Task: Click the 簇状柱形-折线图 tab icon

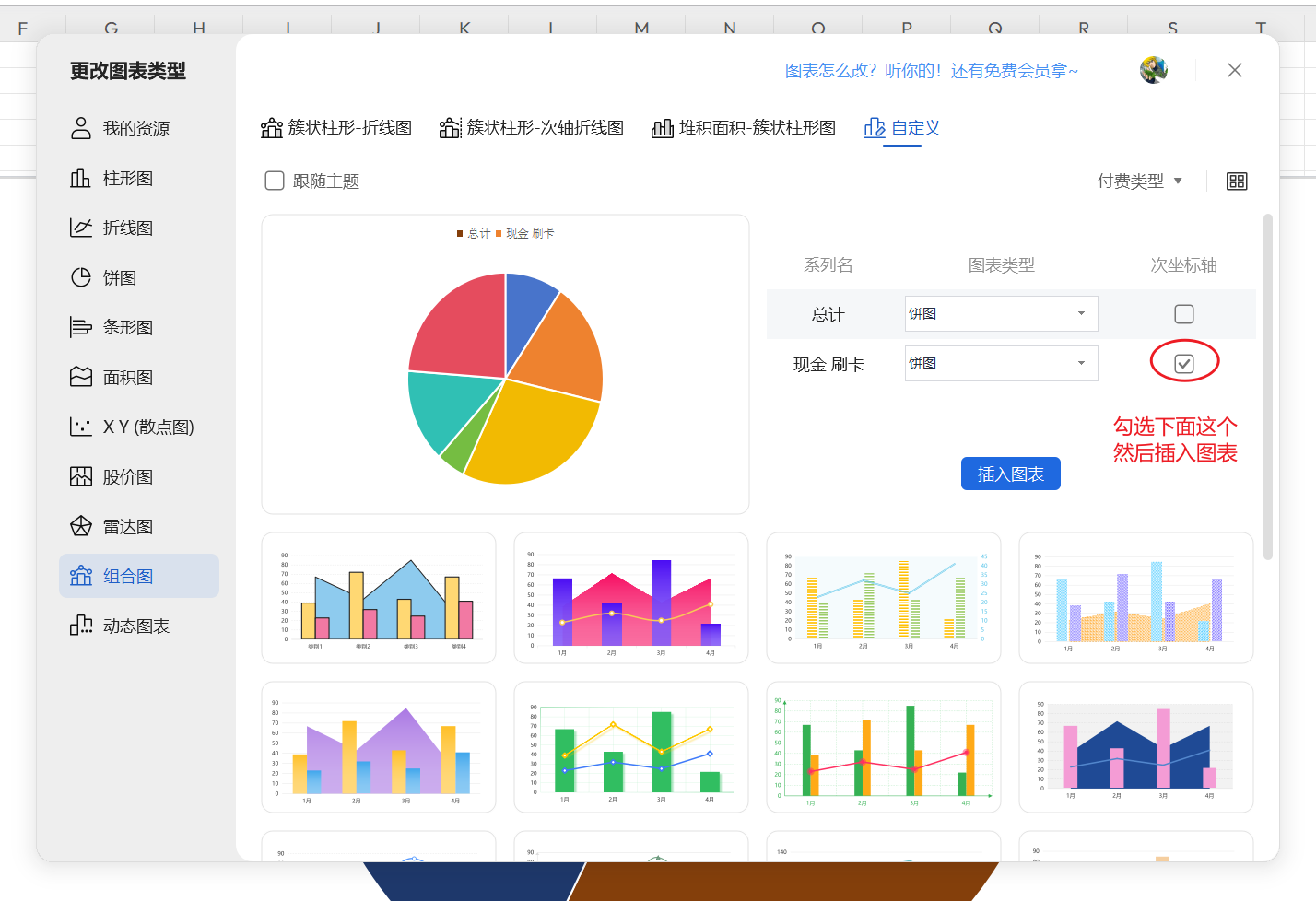Action: tap(272, 128)
